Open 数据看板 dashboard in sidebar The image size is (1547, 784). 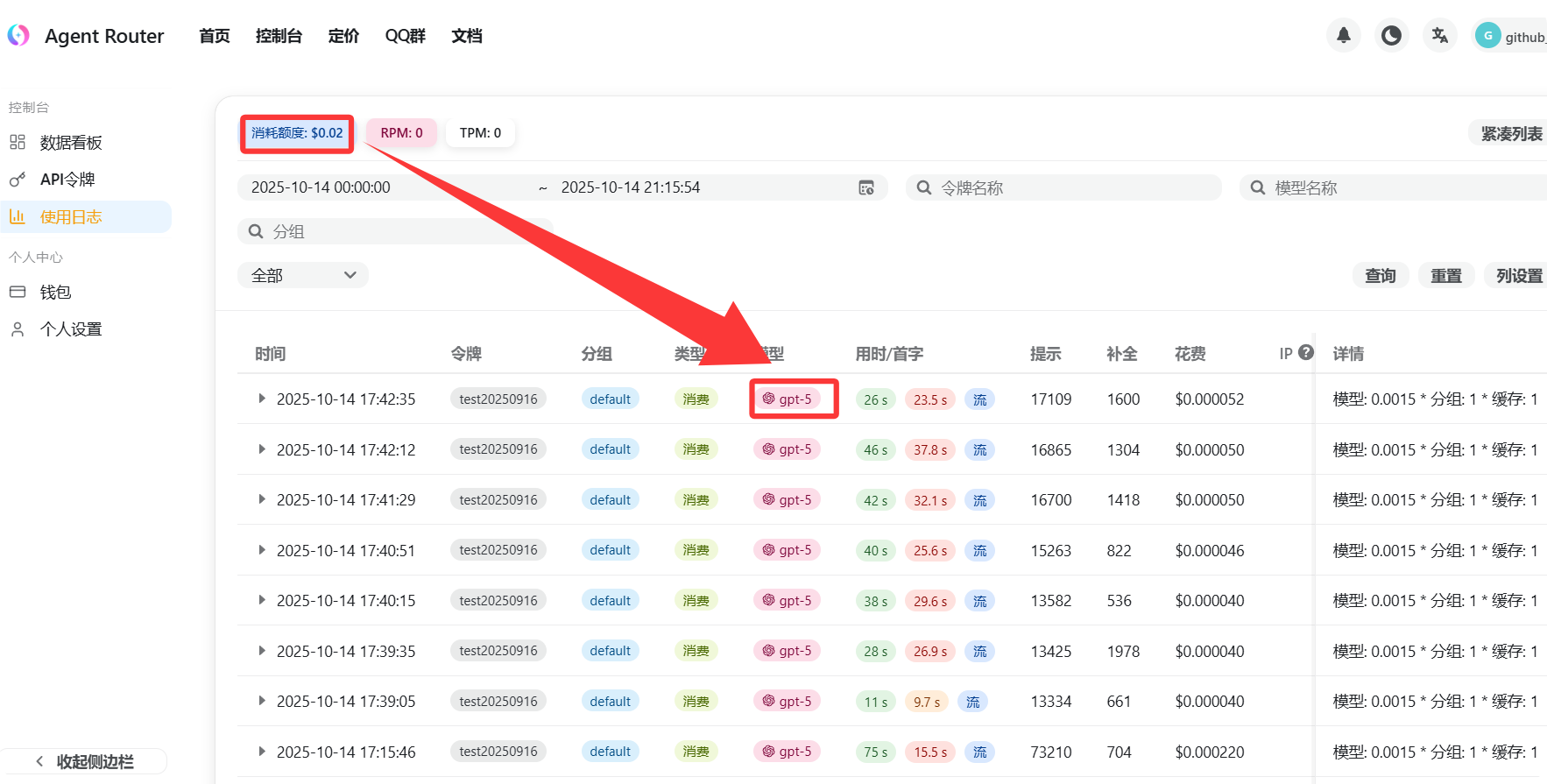pyautogui.click(x=71, y=143)
